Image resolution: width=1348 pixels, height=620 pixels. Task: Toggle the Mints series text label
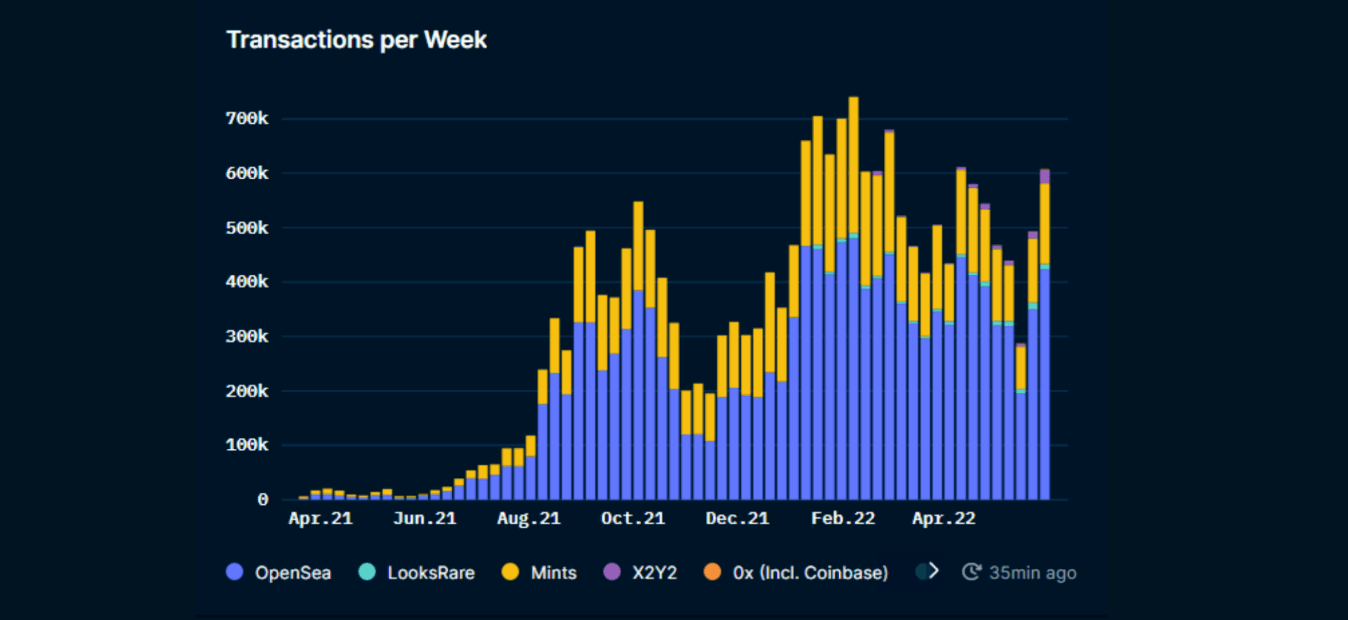coord(553,573)
